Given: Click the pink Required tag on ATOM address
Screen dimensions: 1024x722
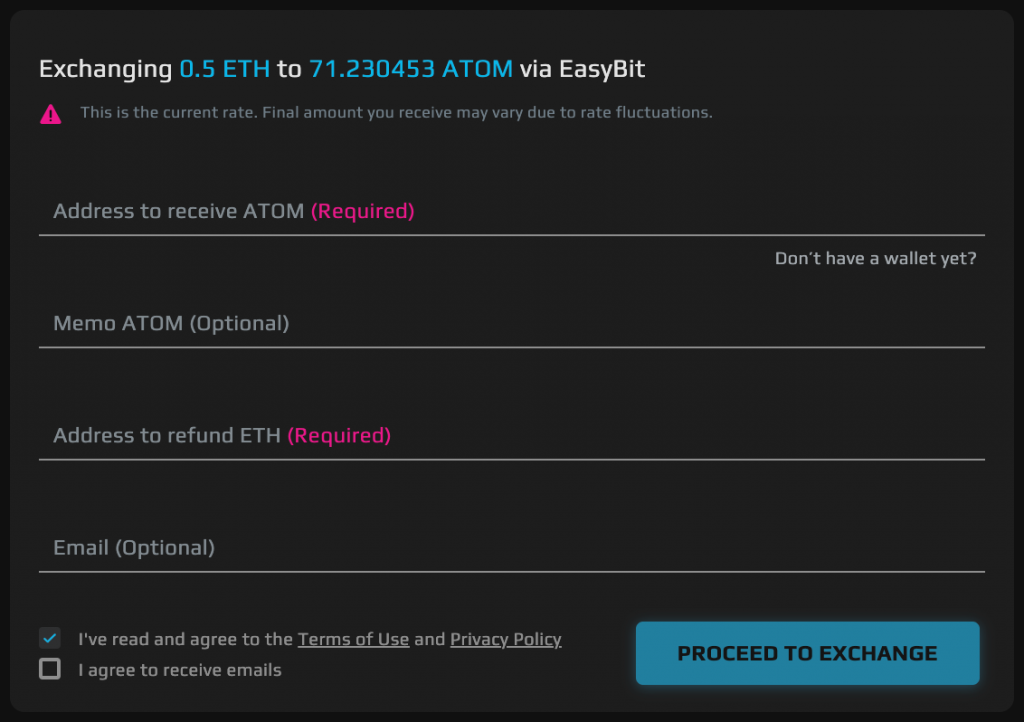Looking at the screenshot, I should 362,211.
